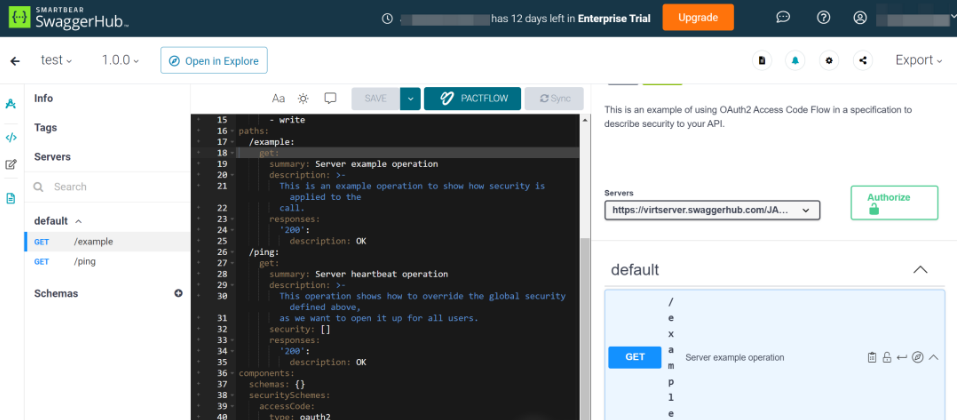The width and height of the screenshot is (957, 420).
Task: Click the navigation Search field
Action: [x=107, y=187]
